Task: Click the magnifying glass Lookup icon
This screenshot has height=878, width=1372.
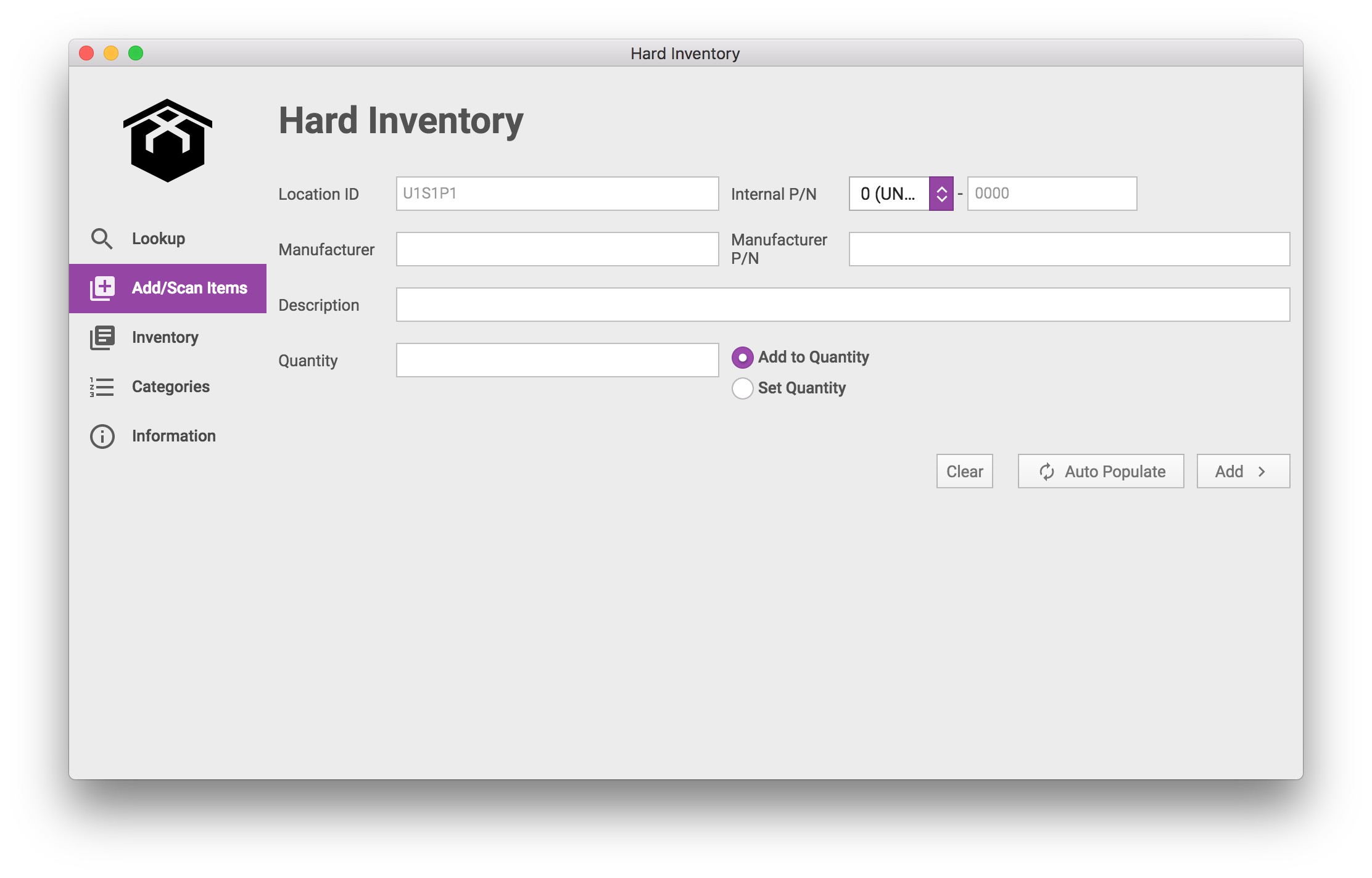Action: tap(102, 239)
